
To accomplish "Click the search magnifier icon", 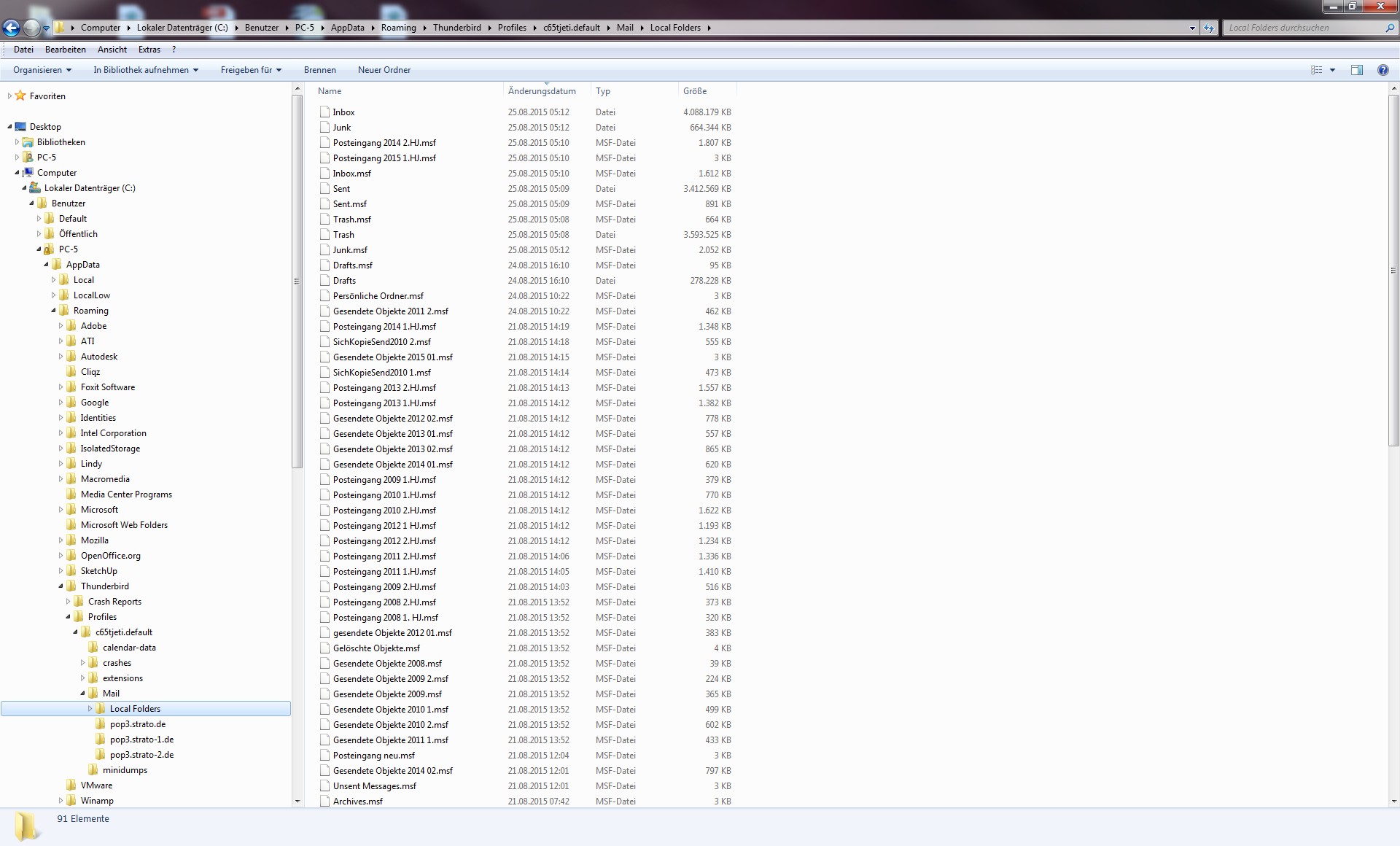I will [1390, 28].
